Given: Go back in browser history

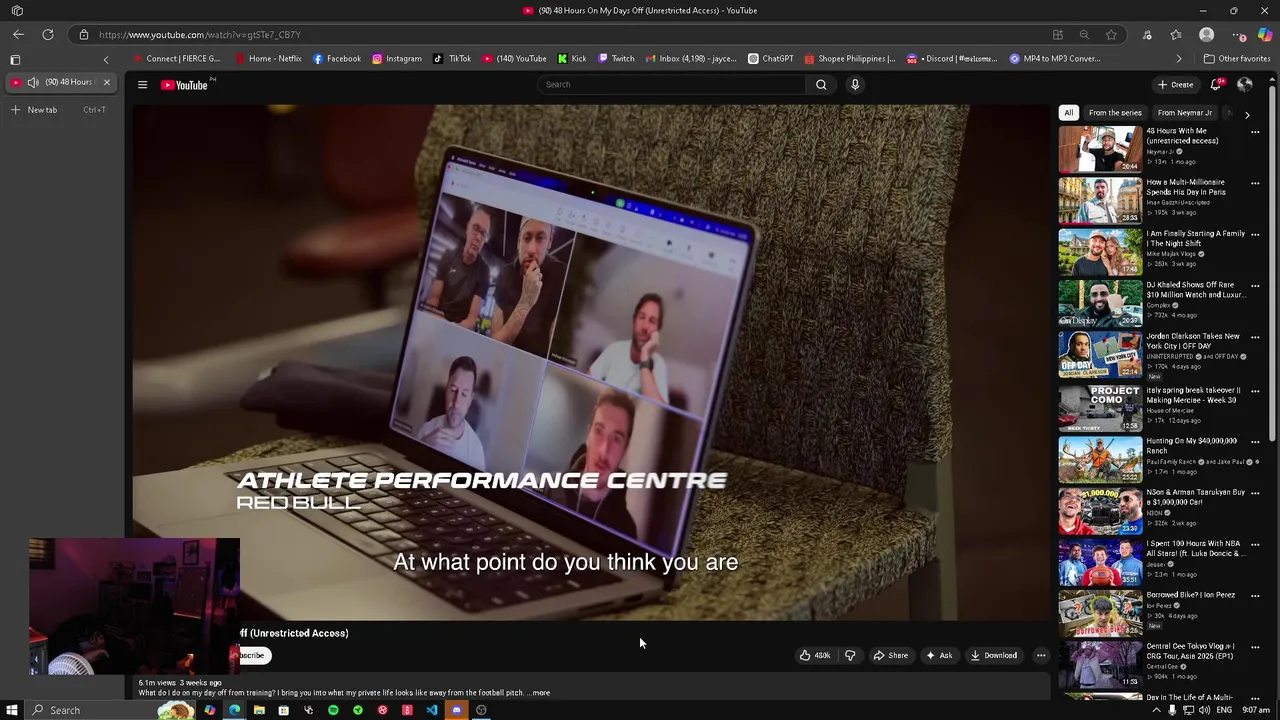Looking at the screenshot, I should [17, 35].
